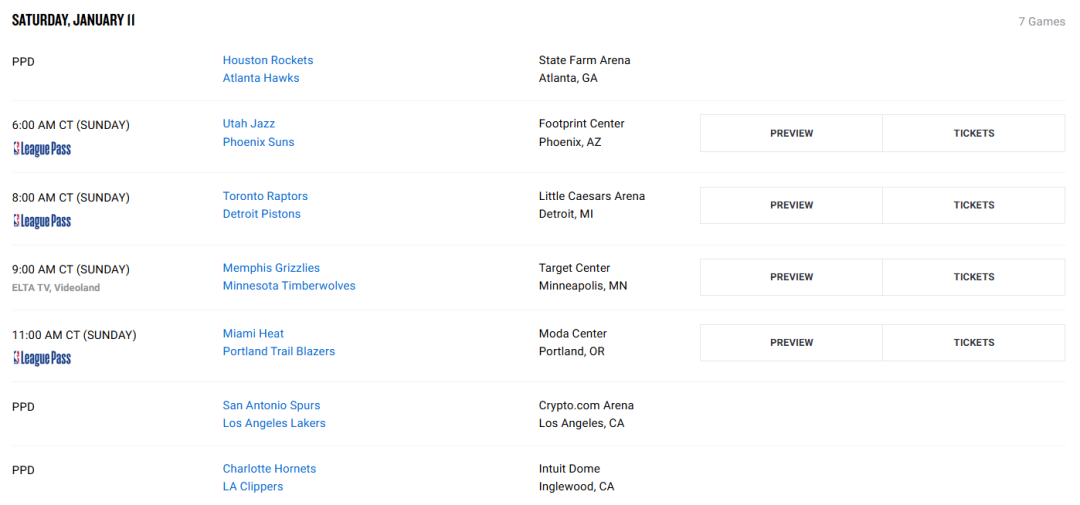
Task: Click League Pass logo under Utah Jazz game
Action: click(x=42, y=149)
